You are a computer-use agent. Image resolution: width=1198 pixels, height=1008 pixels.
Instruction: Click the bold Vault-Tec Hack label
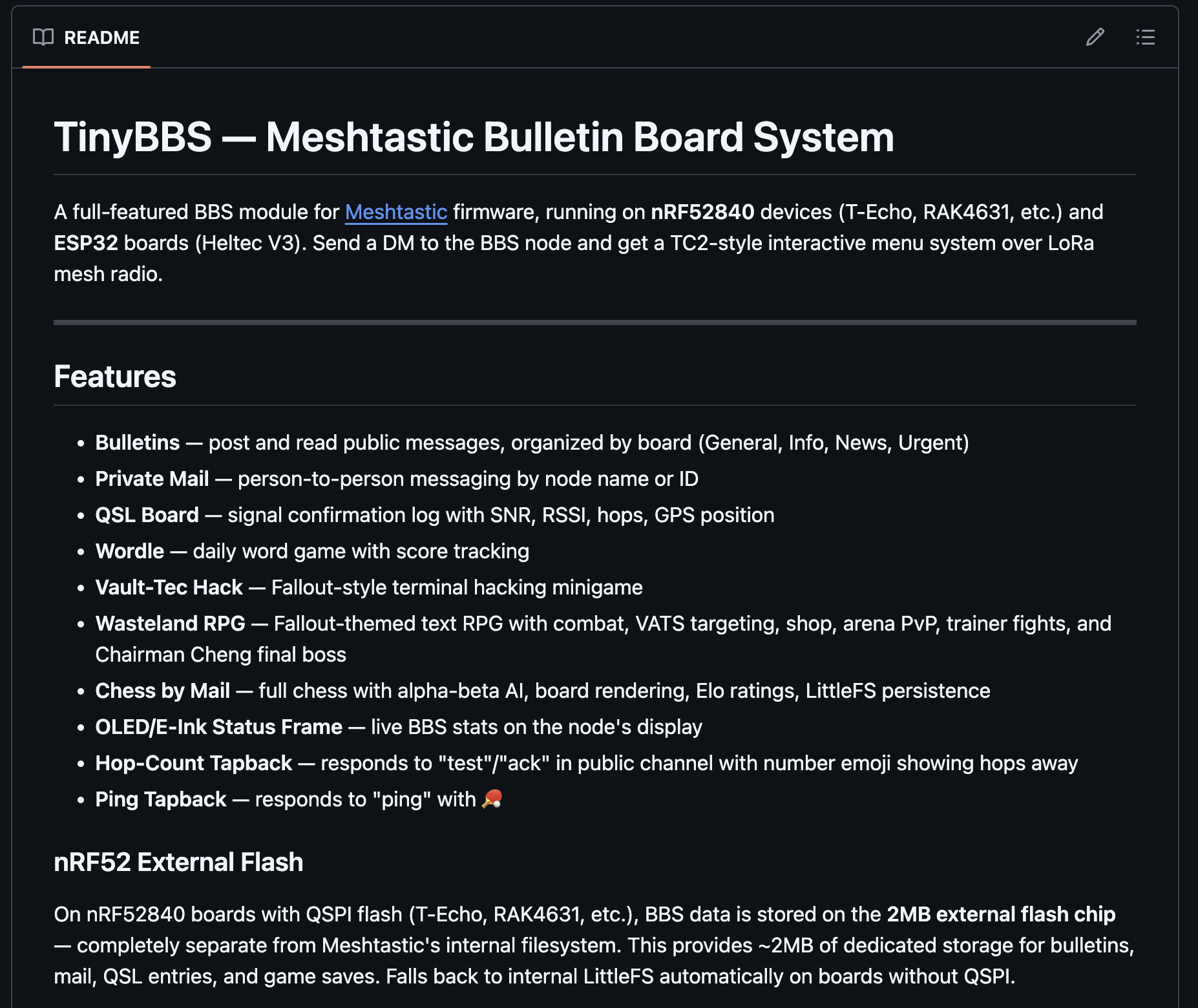pyautogui.click(x=169, y=587)
